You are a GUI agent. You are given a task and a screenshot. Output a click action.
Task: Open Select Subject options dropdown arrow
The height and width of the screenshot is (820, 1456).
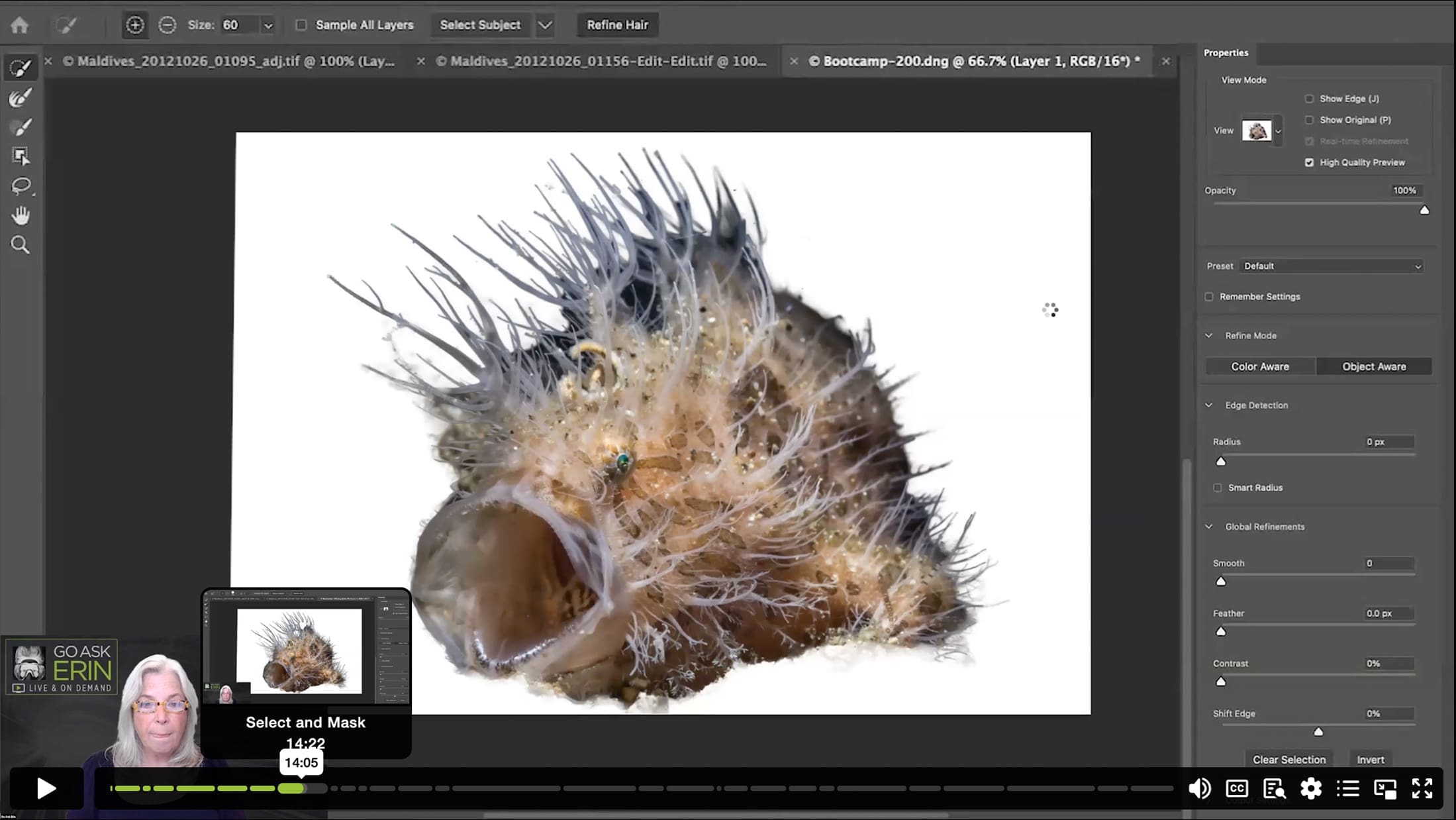(x=545, y=25)
